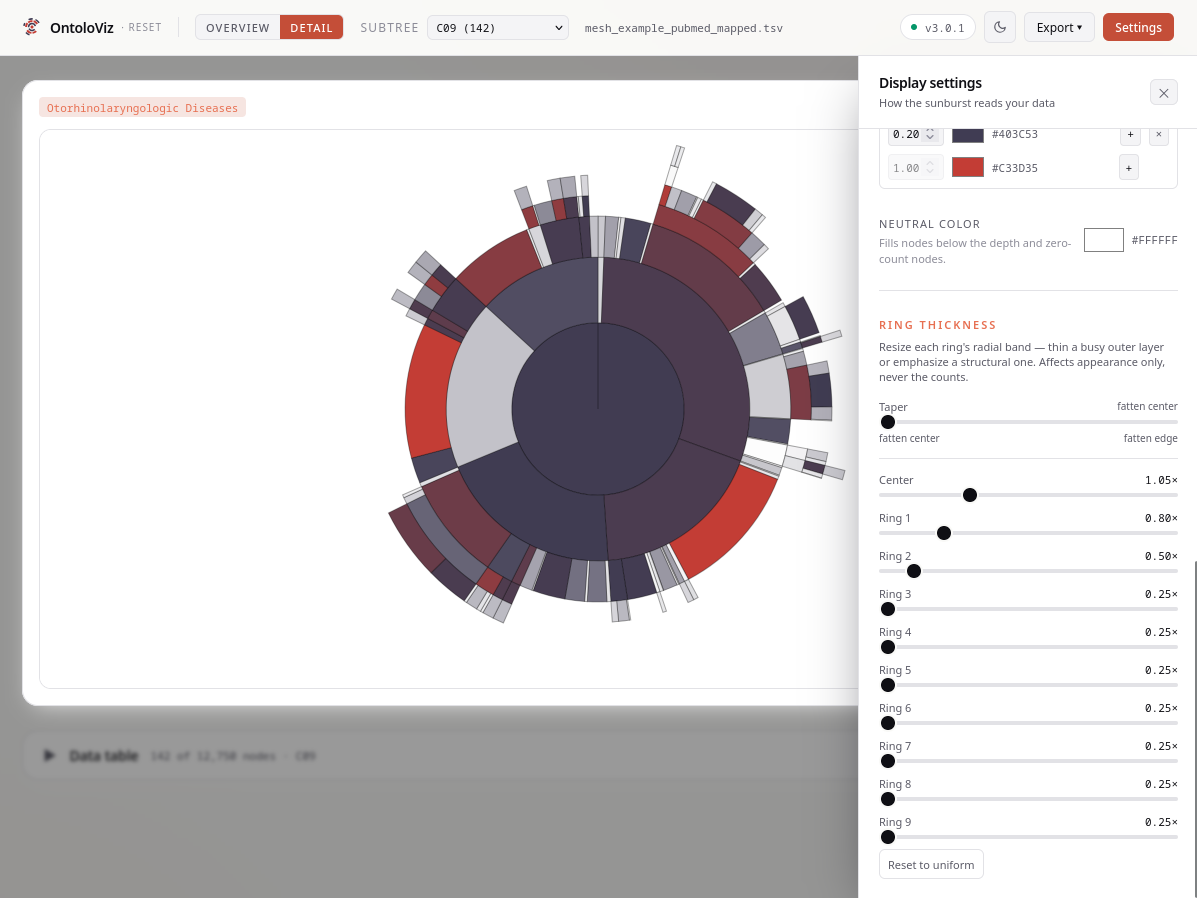Open the Export menu
This screenshot has width=1197, height=898.
[1059, 27]
